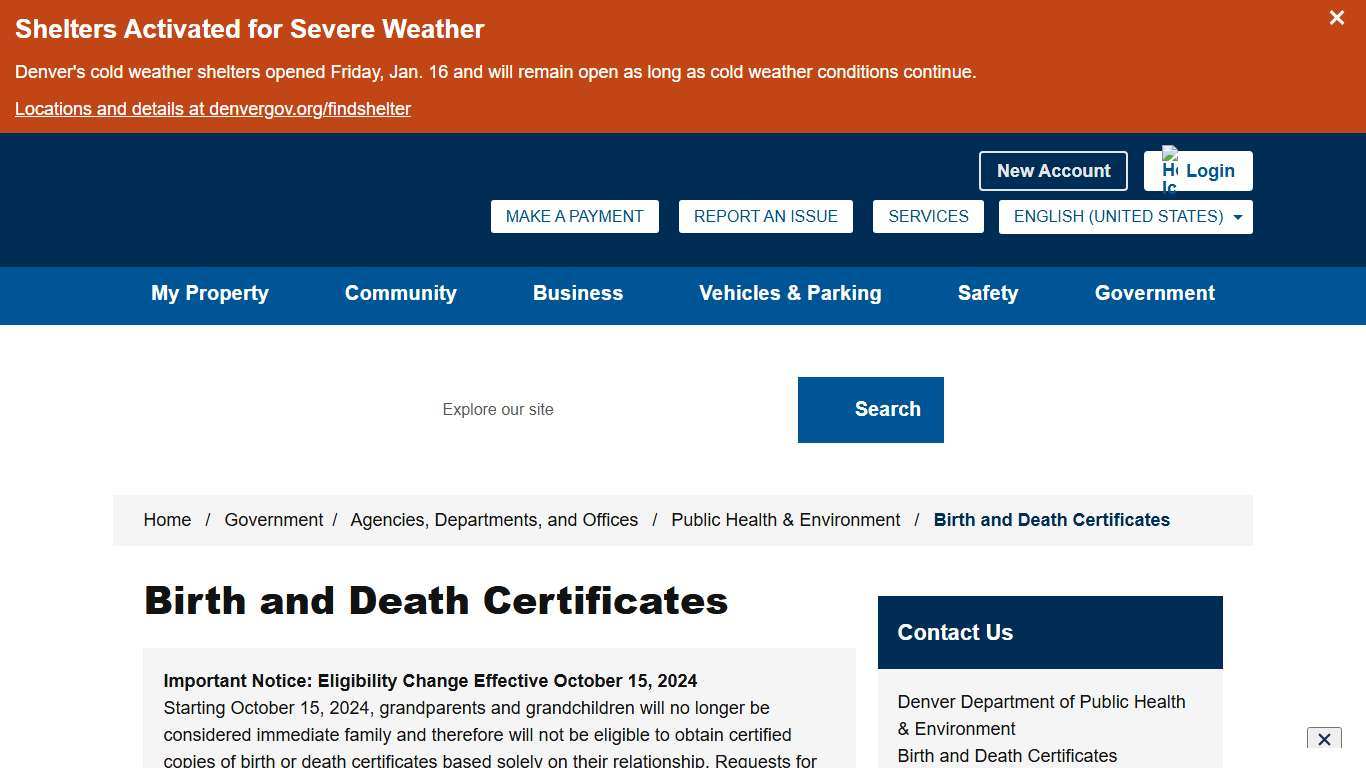Screen dimensions: 1366x768
Task: Expand the Government navigation menu
Action: [x=1154, y=293]
